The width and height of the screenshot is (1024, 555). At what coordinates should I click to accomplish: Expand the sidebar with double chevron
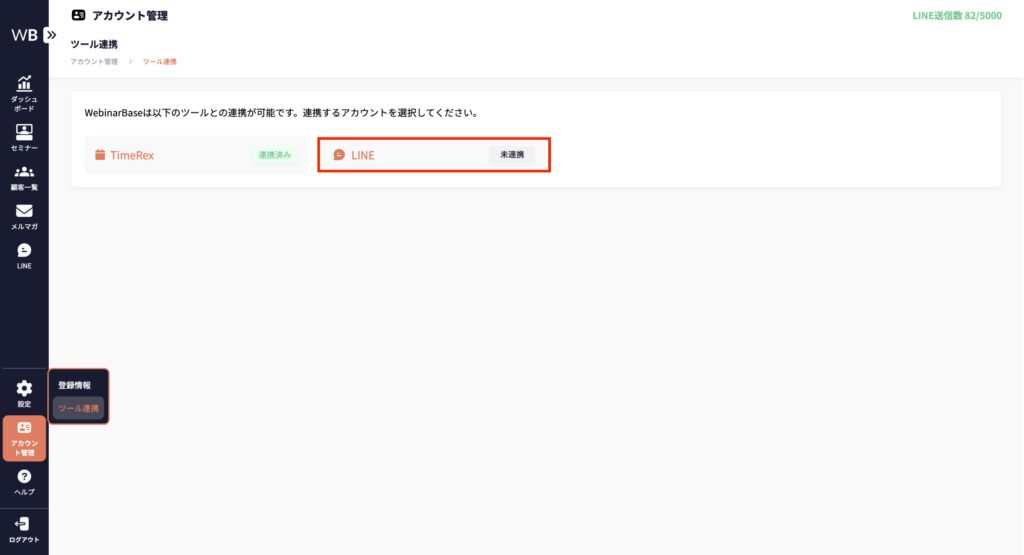(51, 35)
